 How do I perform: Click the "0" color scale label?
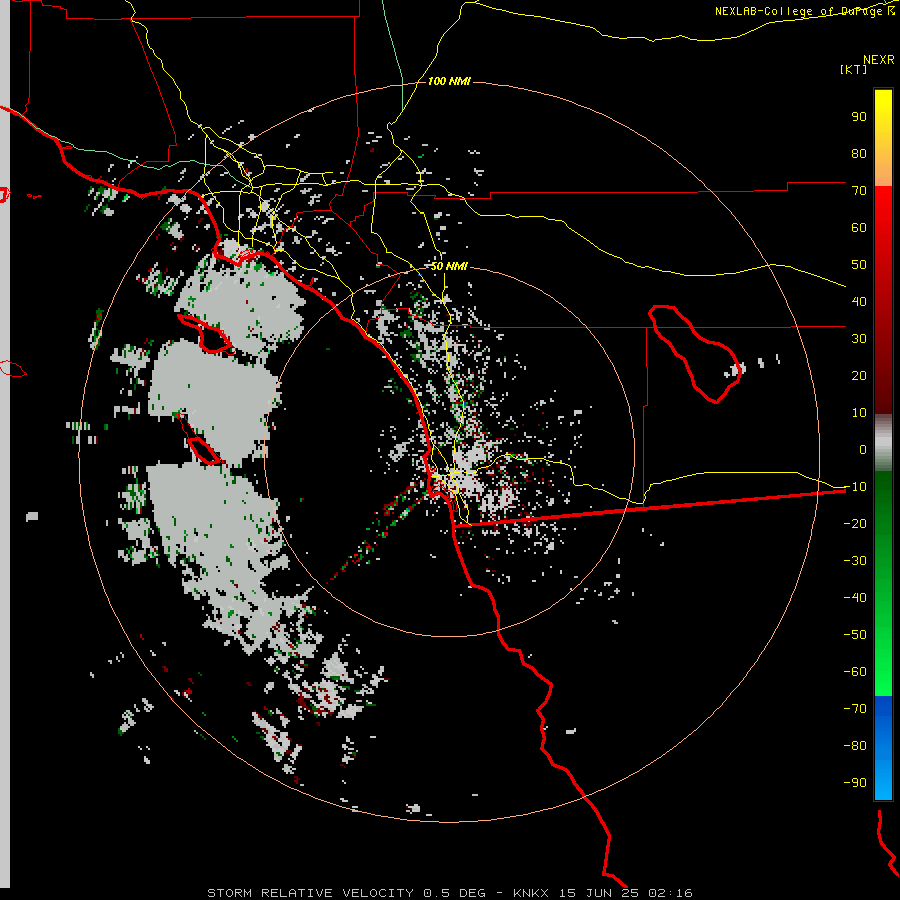tap(863, 449)
